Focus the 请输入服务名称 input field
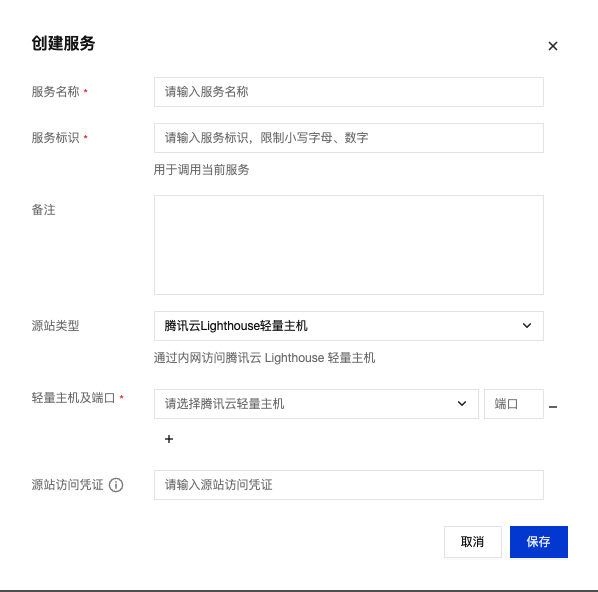Image resolution: width=598 pixels, height=592 pixels. (x=349, y=92)
